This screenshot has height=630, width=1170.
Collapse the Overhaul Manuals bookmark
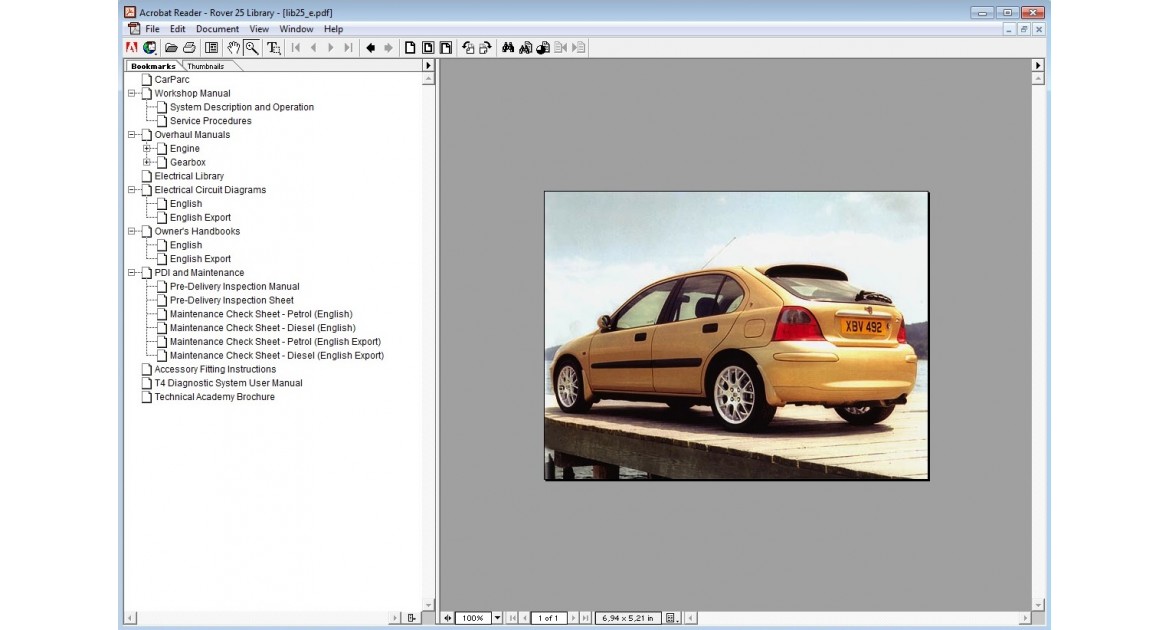pos(132,135)
